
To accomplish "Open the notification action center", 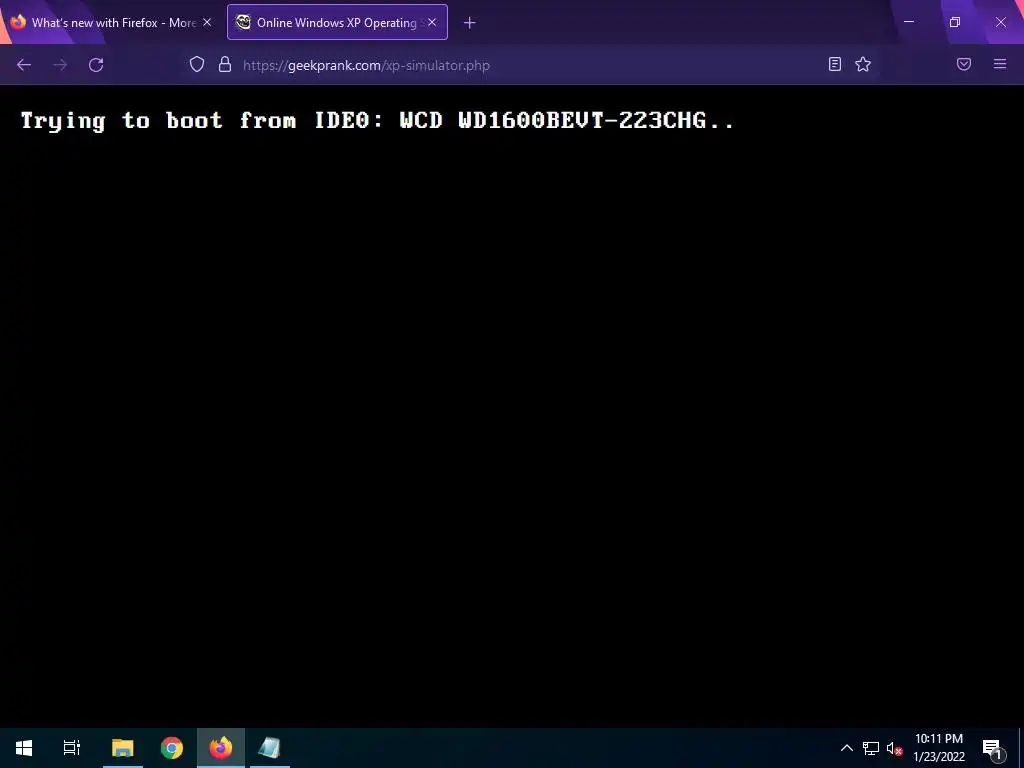I will point(993,748).
